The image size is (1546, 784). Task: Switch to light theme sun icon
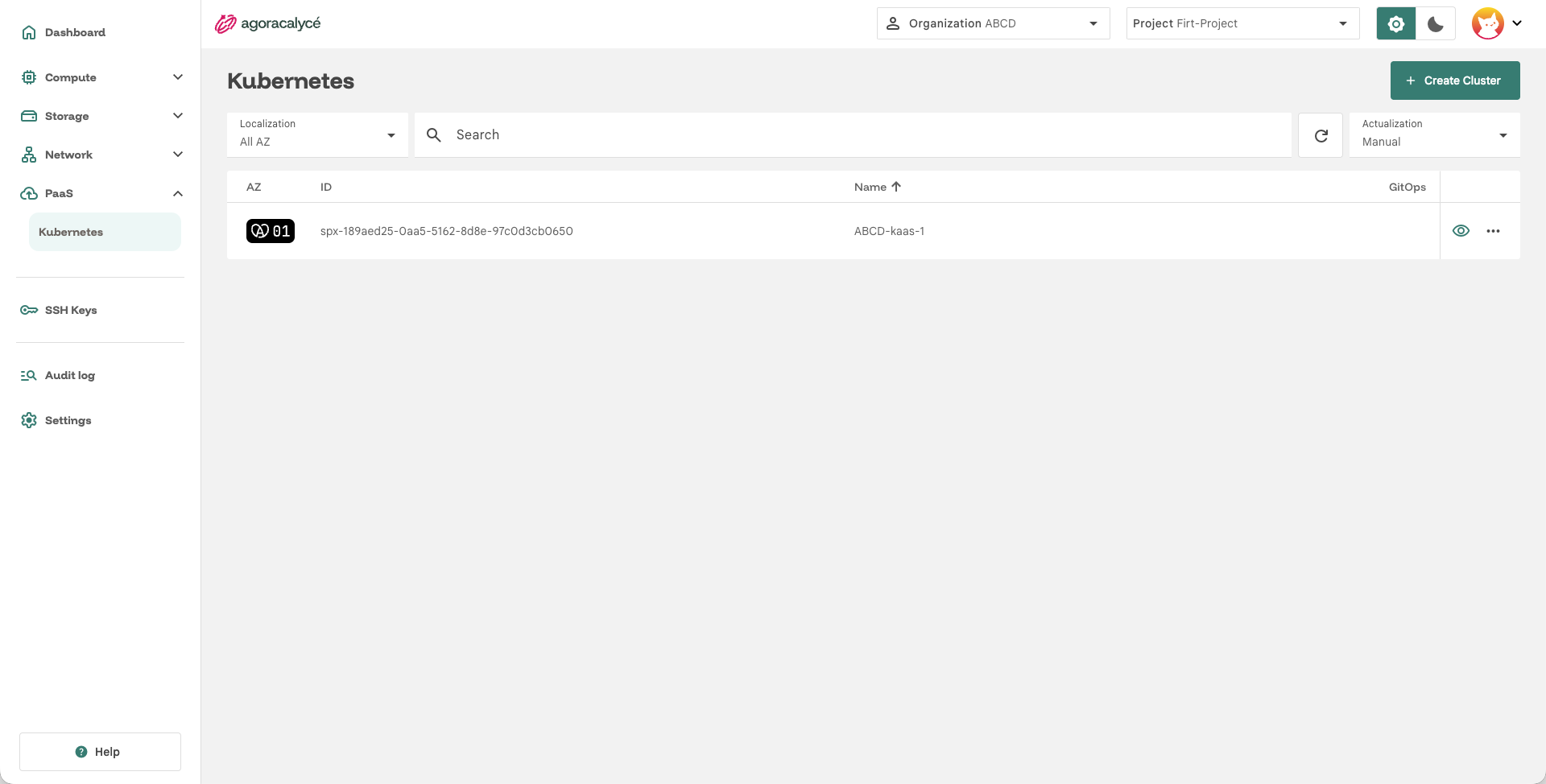point(1396,23)
